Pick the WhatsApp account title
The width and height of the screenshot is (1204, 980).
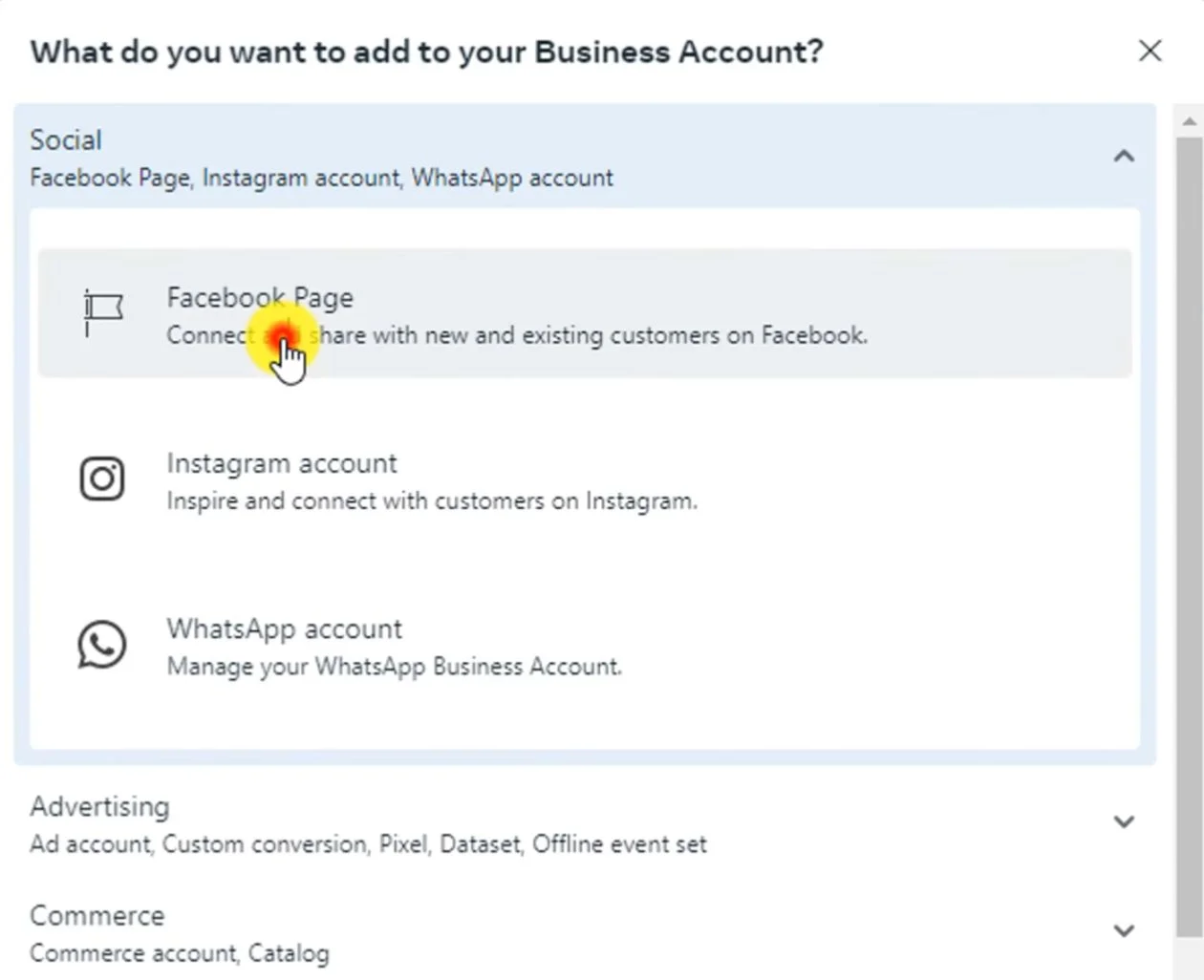[x=285, y=628]
